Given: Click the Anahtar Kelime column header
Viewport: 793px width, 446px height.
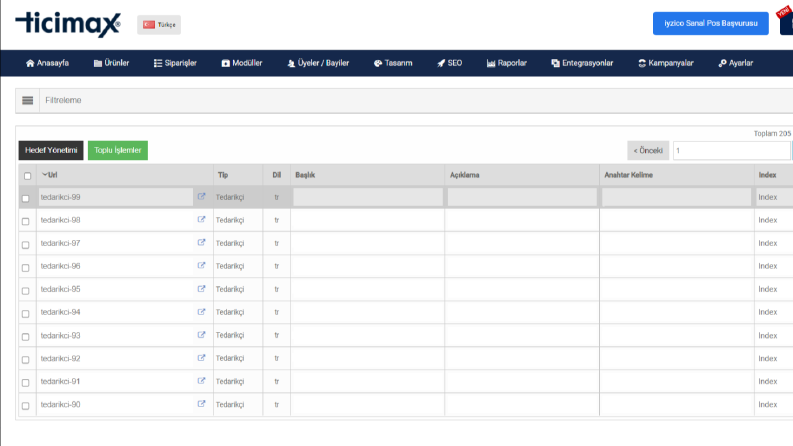Looking at the screenshot, I should 628,175.
